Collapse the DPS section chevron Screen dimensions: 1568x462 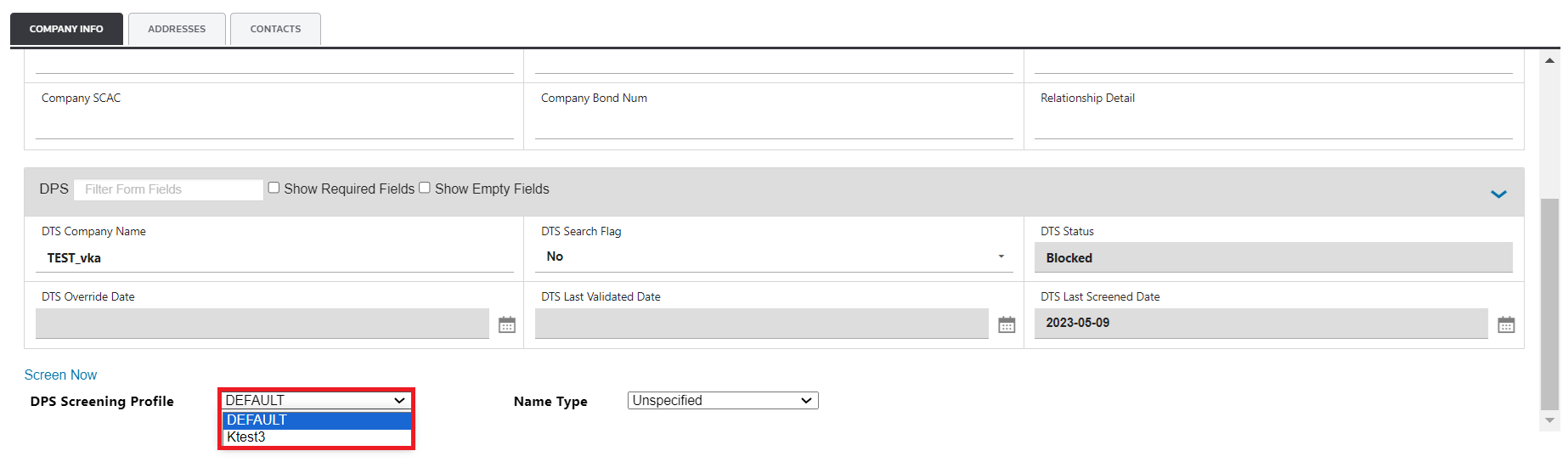pyautogui.click(x=1498, y=194)
